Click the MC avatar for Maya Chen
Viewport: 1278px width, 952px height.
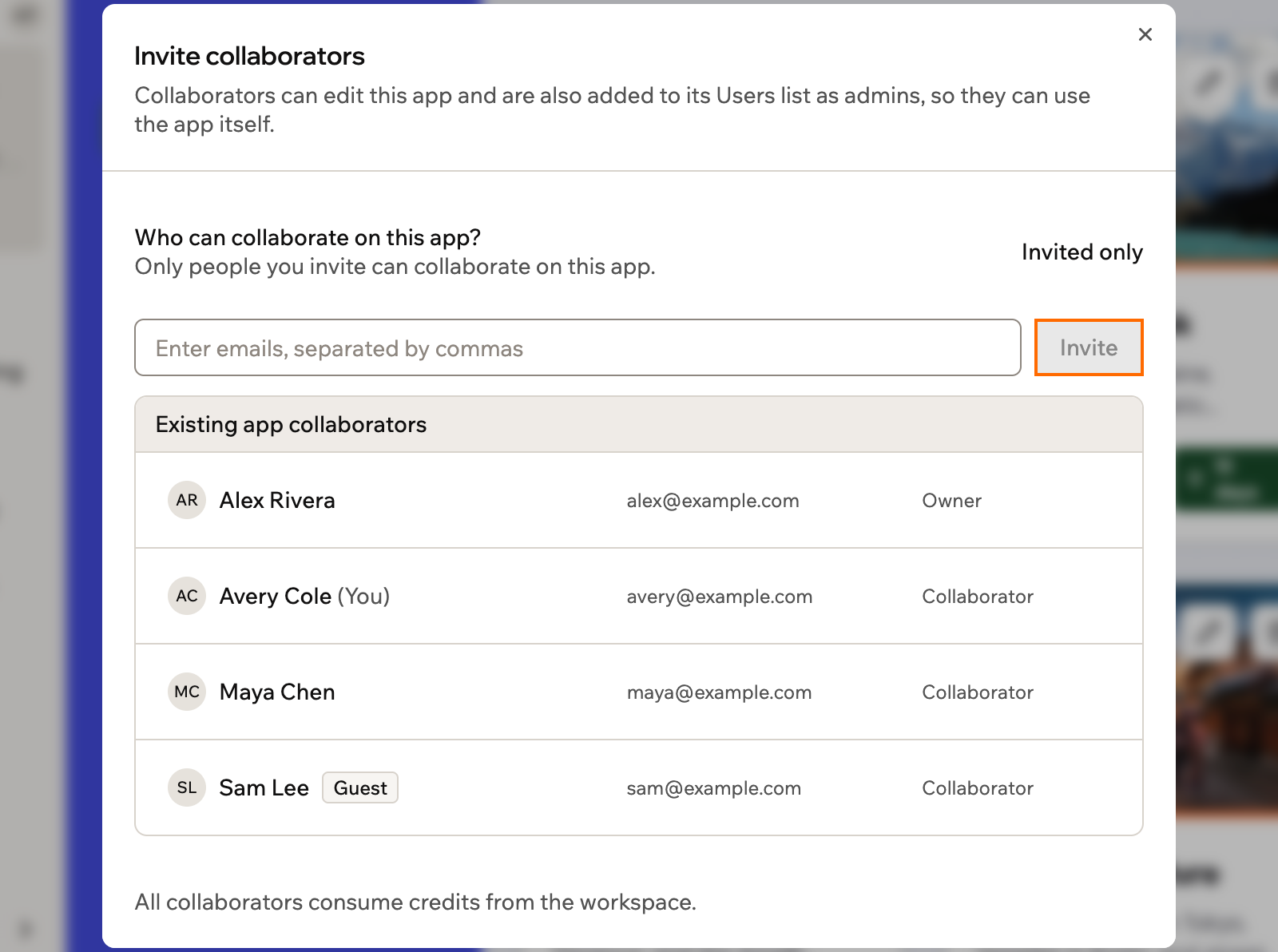coord(187,692)
